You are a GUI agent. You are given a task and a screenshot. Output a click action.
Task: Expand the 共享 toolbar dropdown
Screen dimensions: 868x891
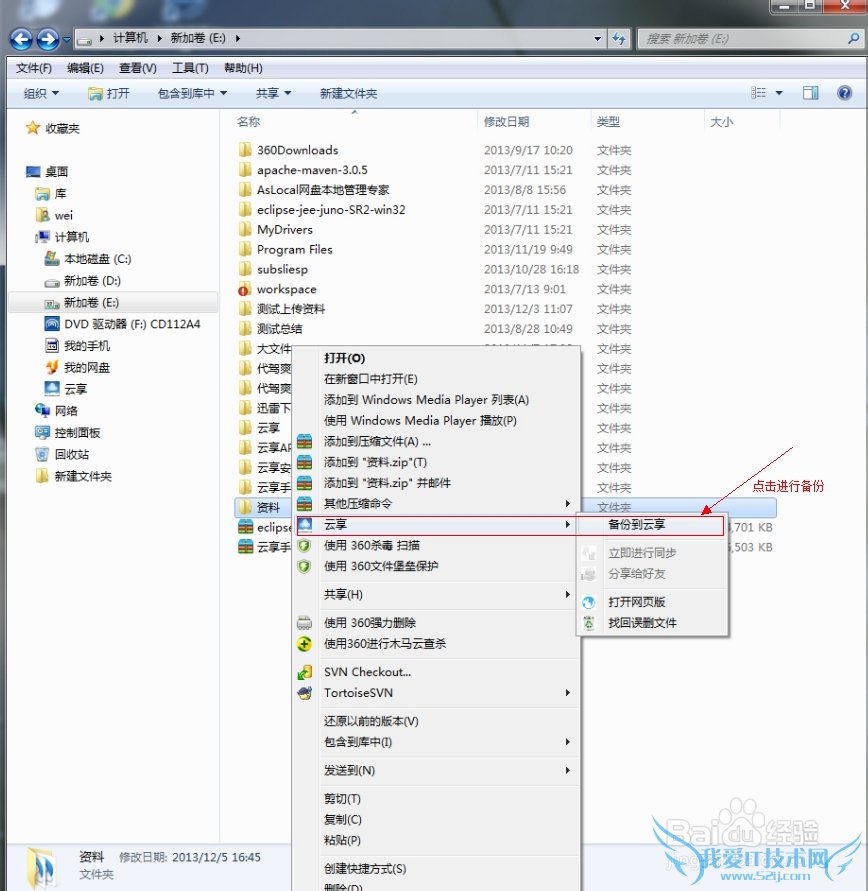coord(273,93)
